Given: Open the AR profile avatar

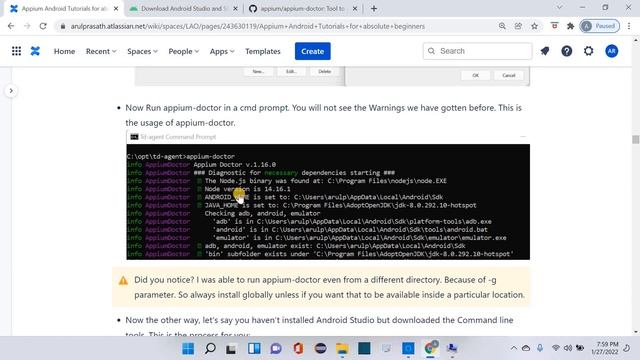Looking at the screenshot, I should [x=611, y=51].
